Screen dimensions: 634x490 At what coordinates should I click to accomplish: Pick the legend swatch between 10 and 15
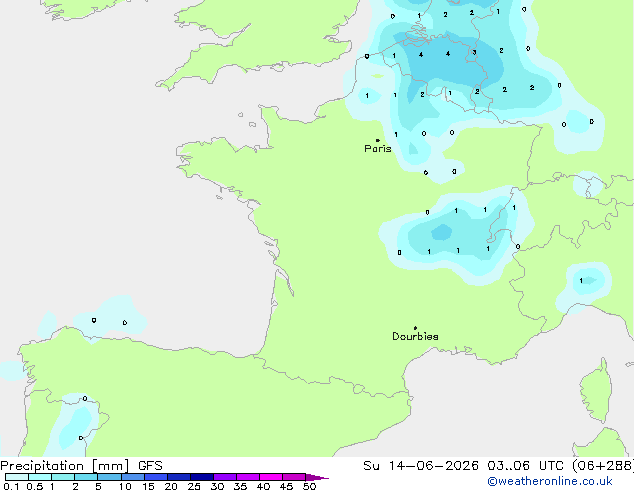[x=133, y=477]
